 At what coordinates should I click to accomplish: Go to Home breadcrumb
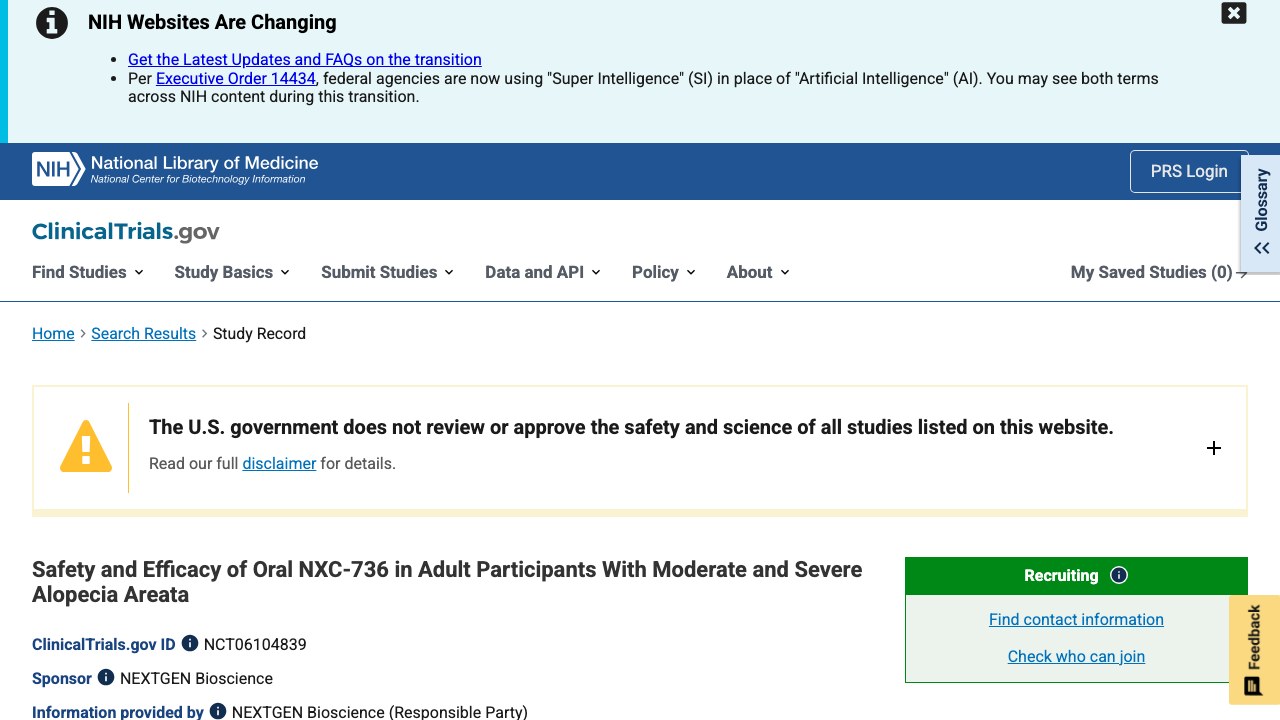point(53,333)
